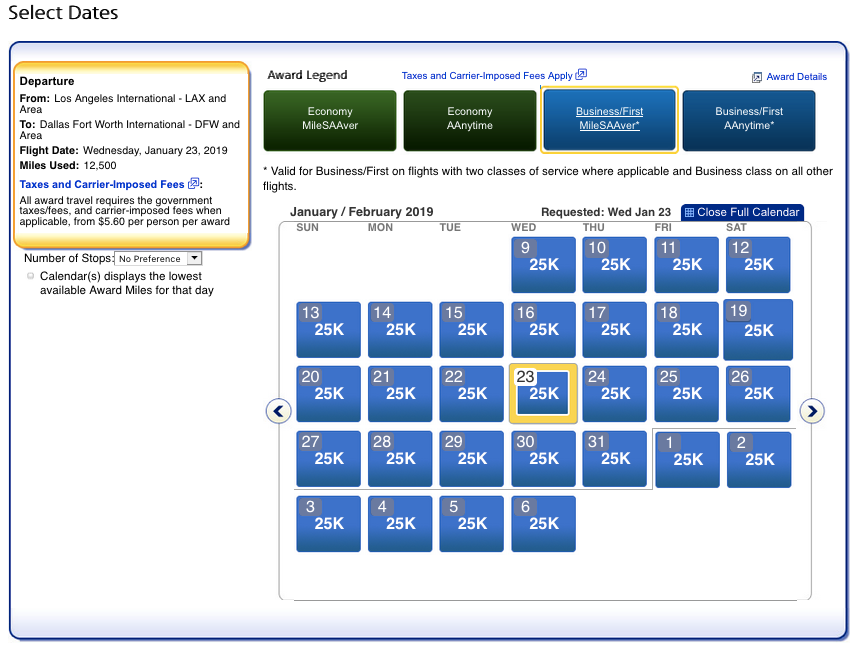
Task: Select Business/First MileSAAver award type
Action: coord(609,120)
